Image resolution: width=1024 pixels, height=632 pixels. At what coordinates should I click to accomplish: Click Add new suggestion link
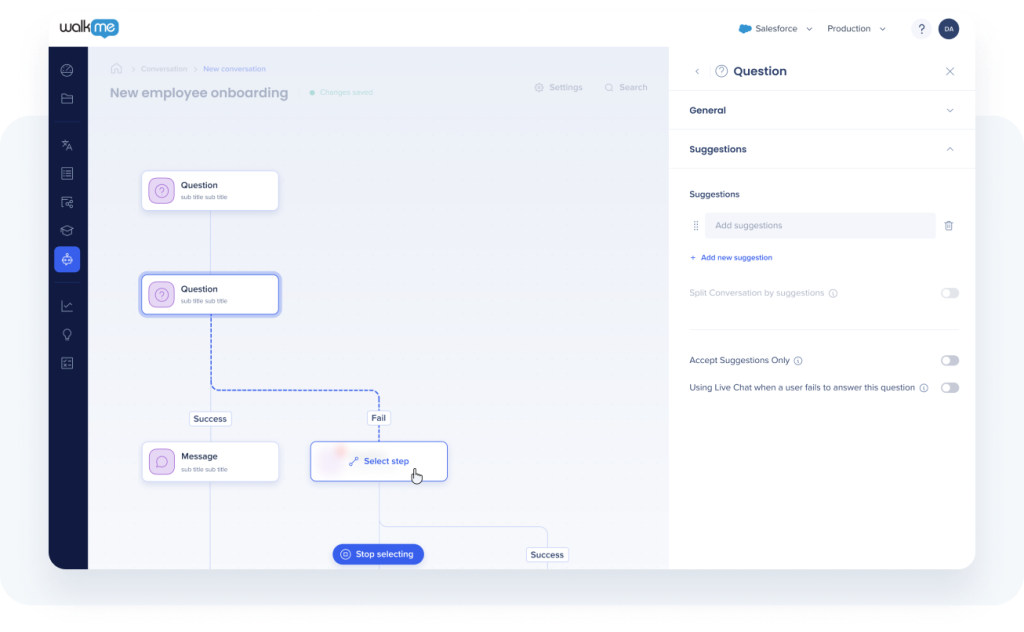(x=731, y=258)
